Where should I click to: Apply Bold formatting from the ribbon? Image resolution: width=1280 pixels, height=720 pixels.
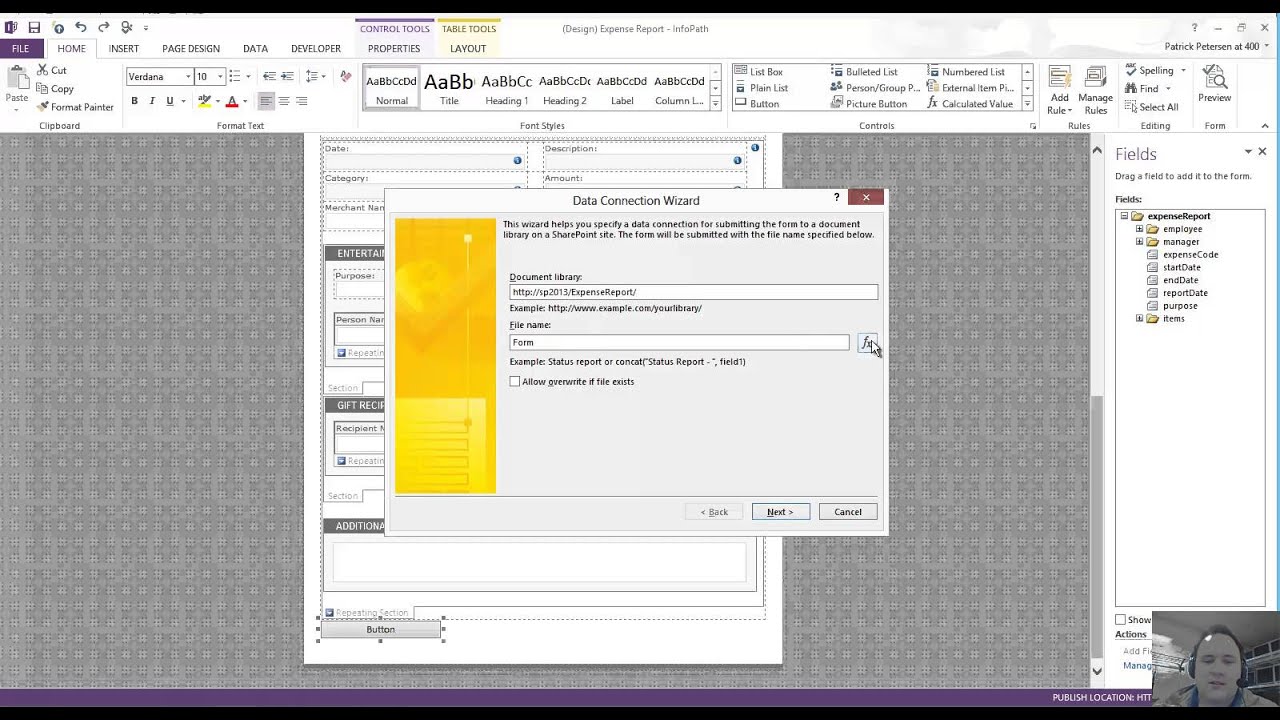134,101
